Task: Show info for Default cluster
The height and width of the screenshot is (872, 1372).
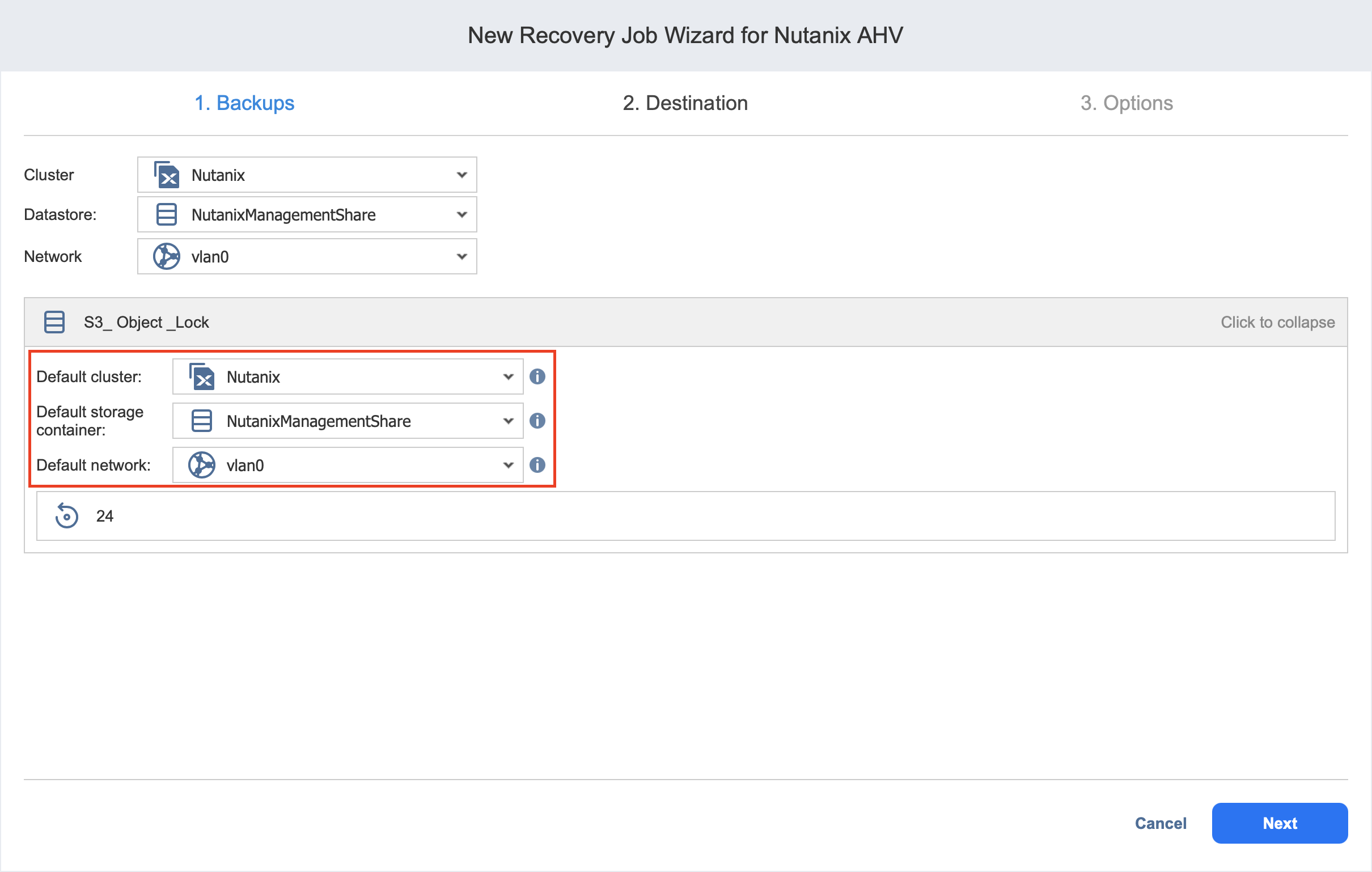Action: (537, 376)
